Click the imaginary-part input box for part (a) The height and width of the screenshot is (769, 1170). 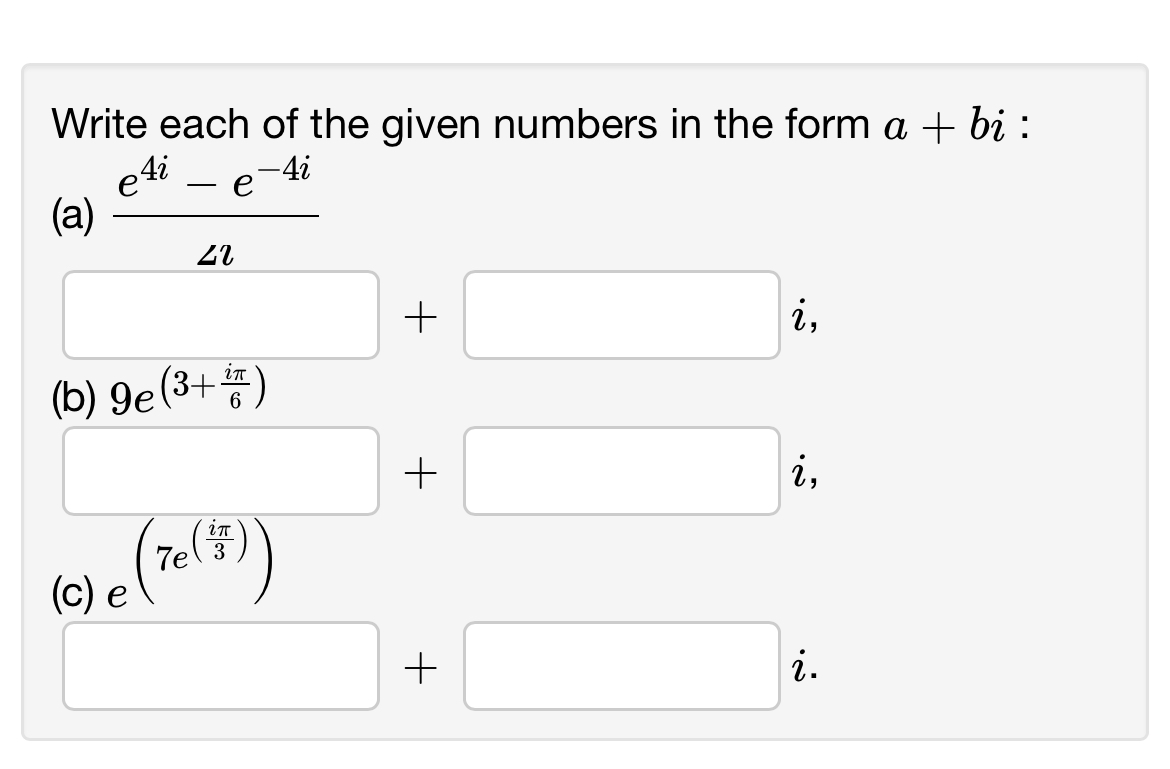click(x=620, y=313)
